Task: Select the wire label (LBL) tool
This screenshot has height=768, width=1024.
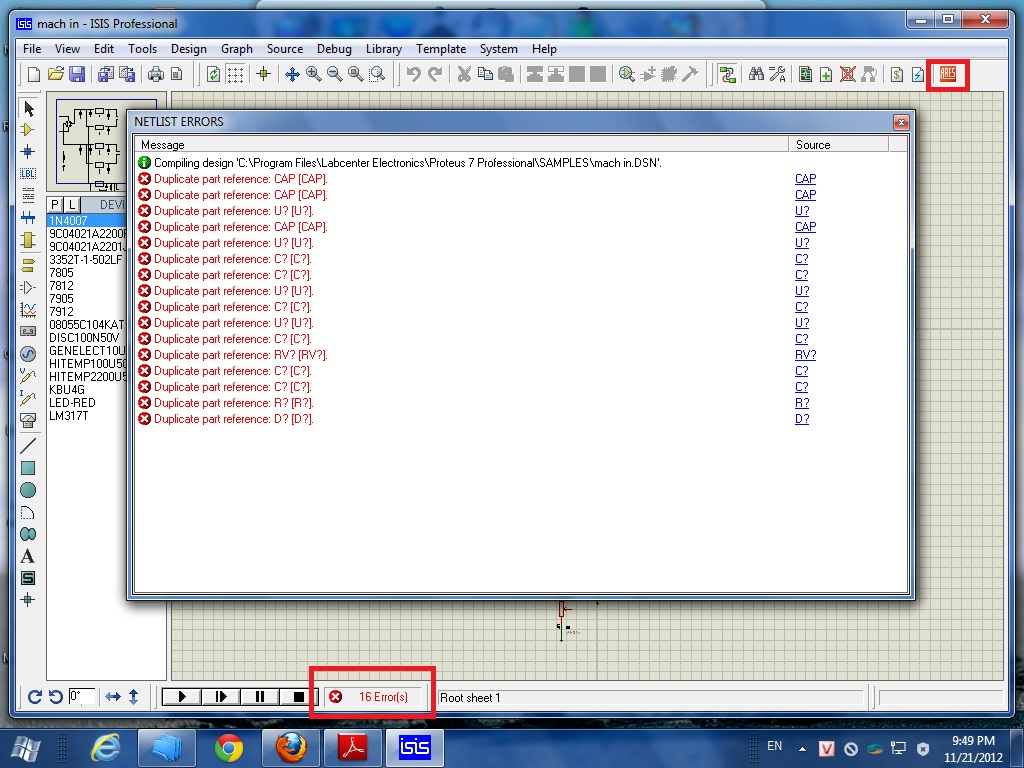Action: point(28,174)
